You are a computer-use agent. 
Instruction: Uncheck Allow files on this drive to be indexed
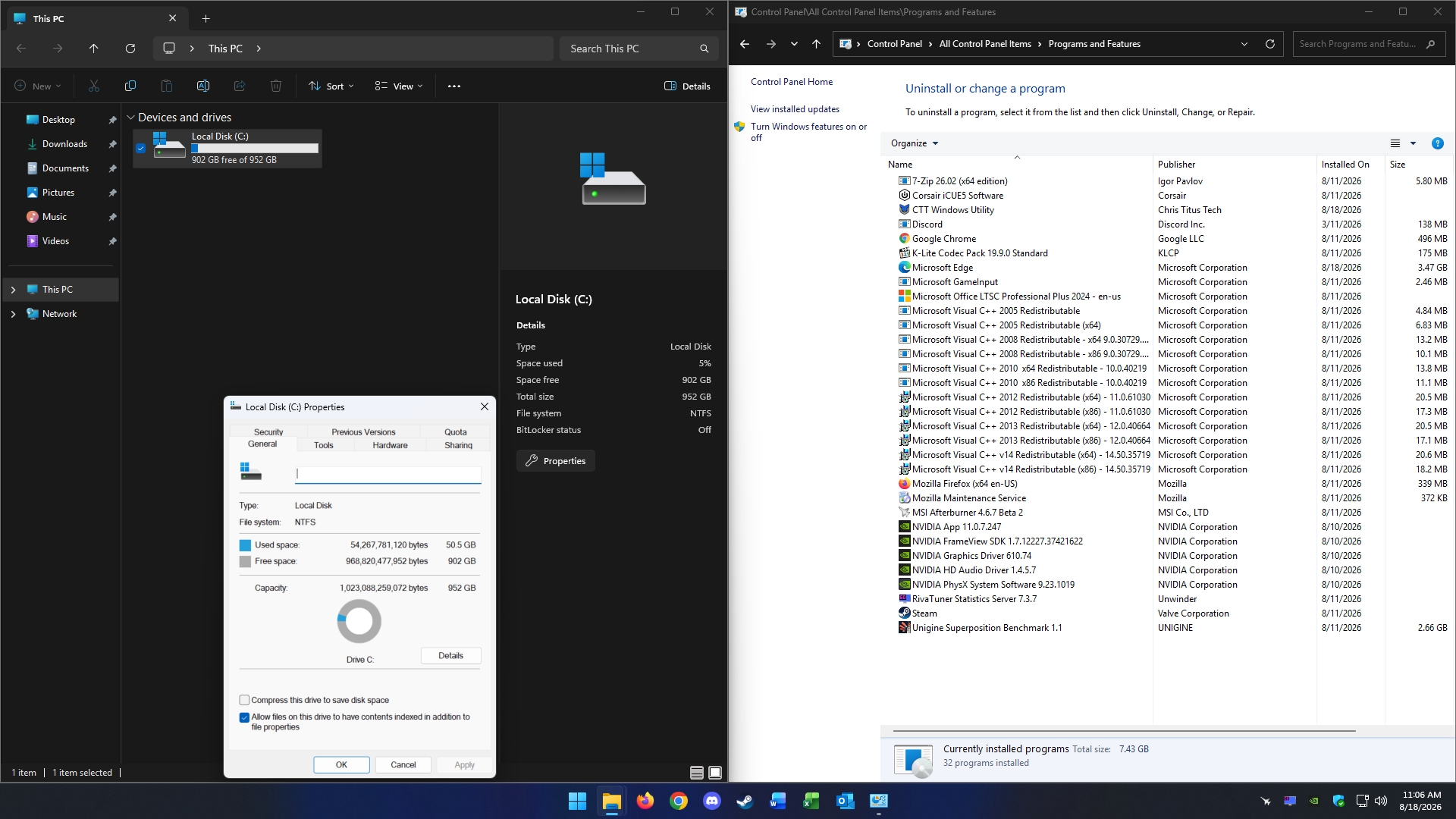tap(244, 717)
